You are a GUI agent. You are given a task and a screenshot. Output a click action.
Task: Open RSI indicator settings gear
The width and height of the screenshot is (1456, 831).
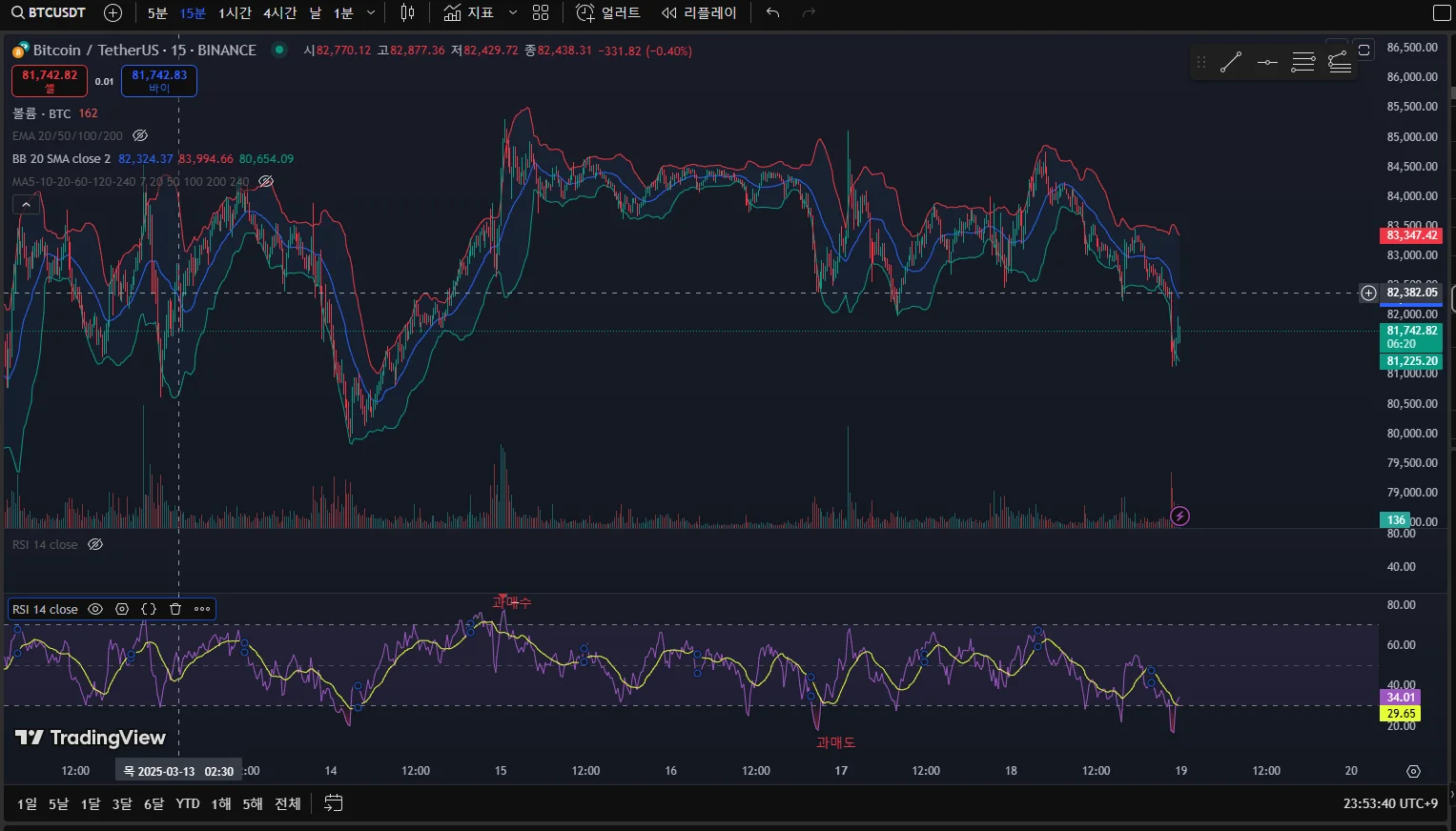tap(122, 609)
